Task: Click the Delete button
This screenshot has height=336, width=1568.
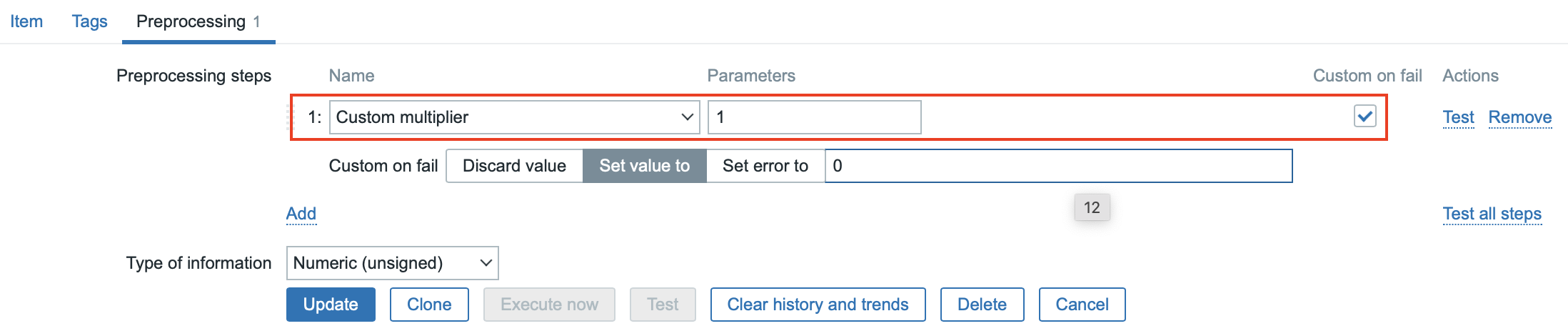Action: (982, 305)
